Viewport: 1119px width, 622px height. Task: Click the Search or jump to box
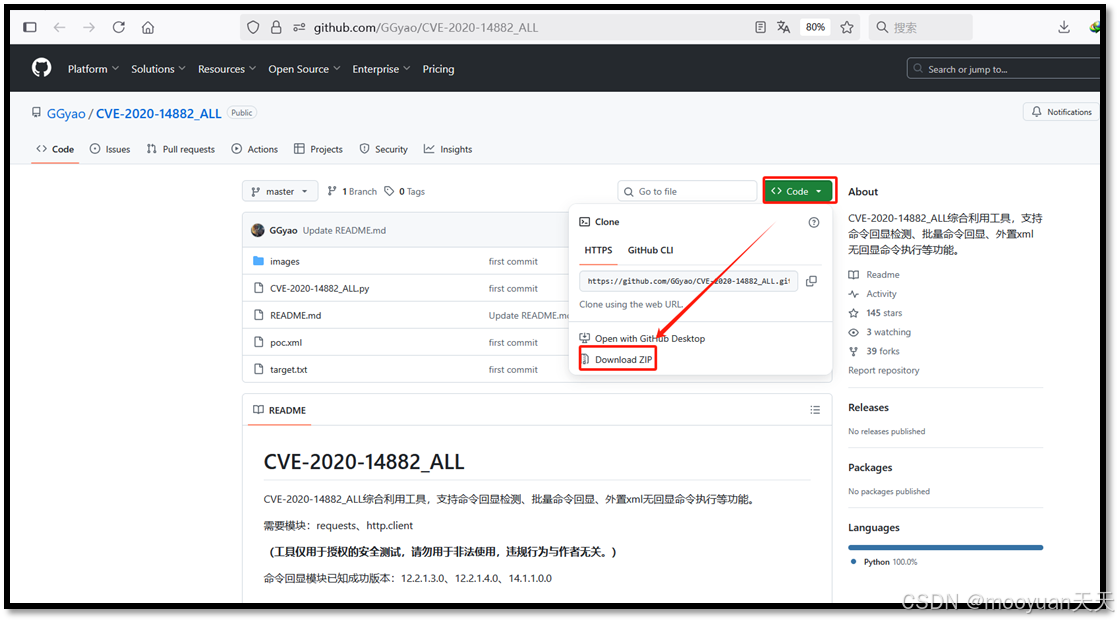coord(1003,69)
